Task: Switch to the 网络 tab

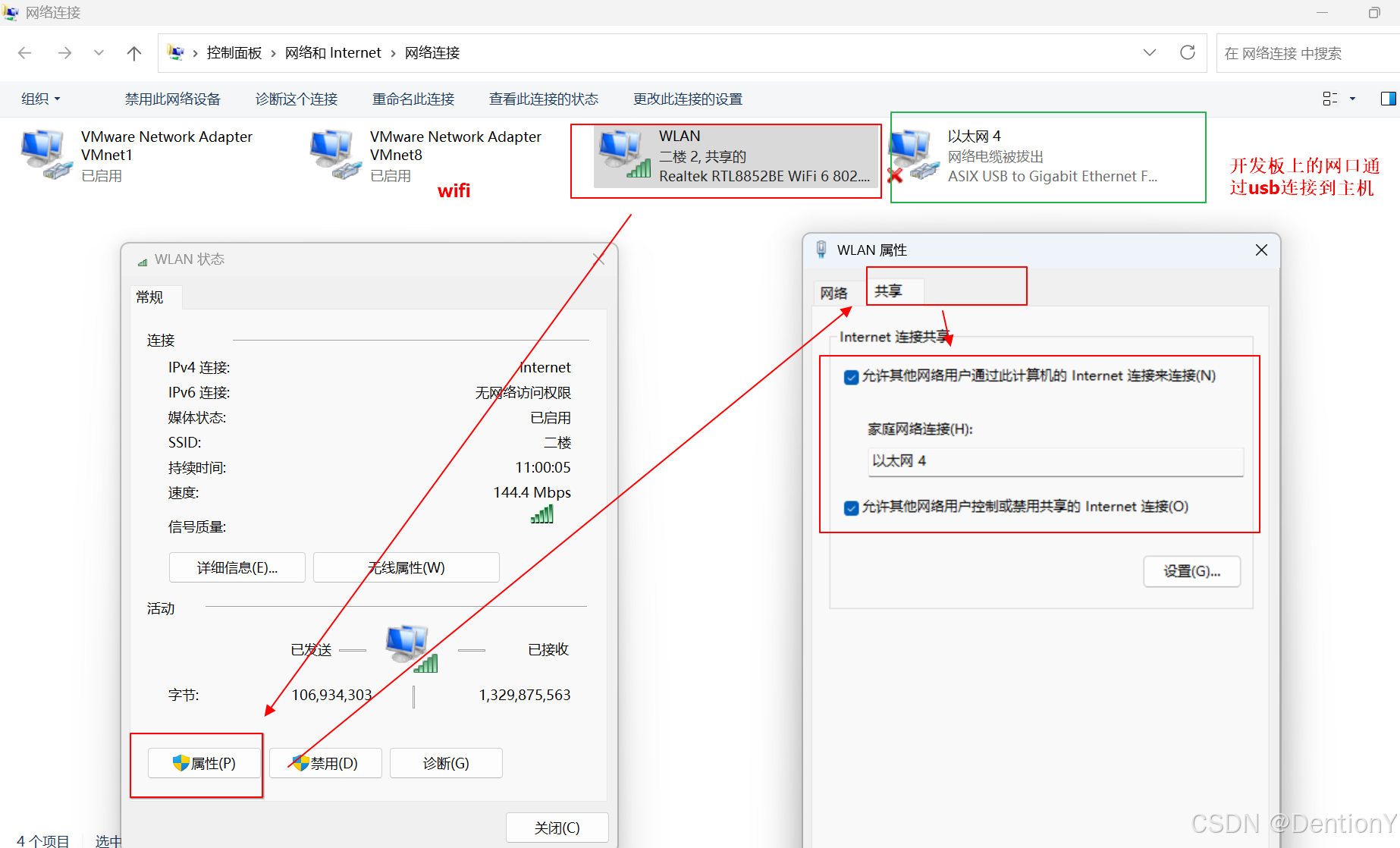Action: click(x=834, y=293)
